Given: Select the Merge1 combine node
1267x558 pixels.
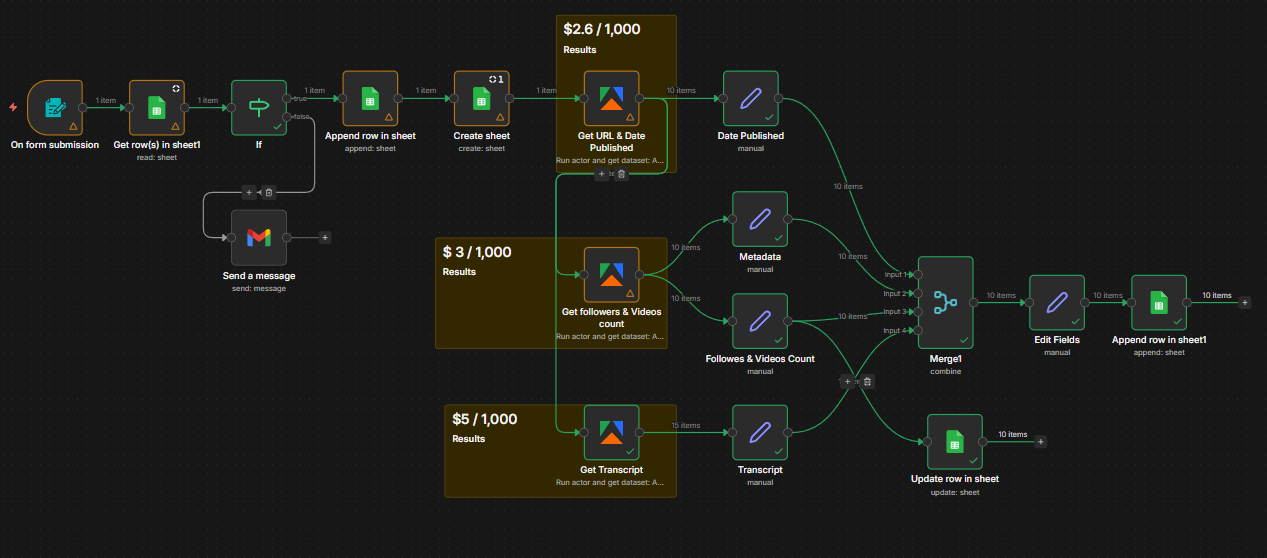Looking at the screenshot, I should pyautogui.click(x=945, y=303).
